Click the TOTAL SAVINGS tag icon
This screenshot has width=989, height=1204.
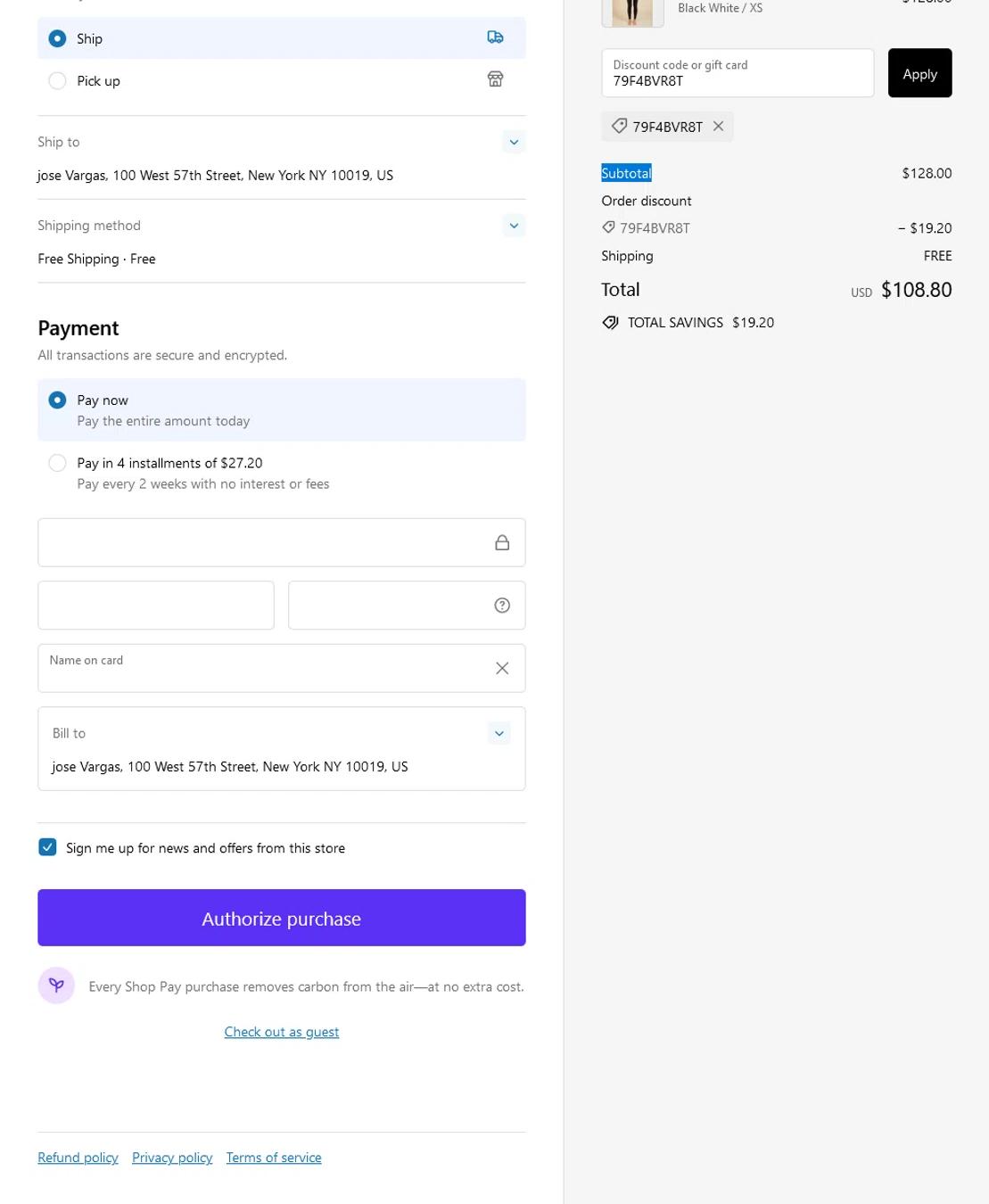click(610, 323)
